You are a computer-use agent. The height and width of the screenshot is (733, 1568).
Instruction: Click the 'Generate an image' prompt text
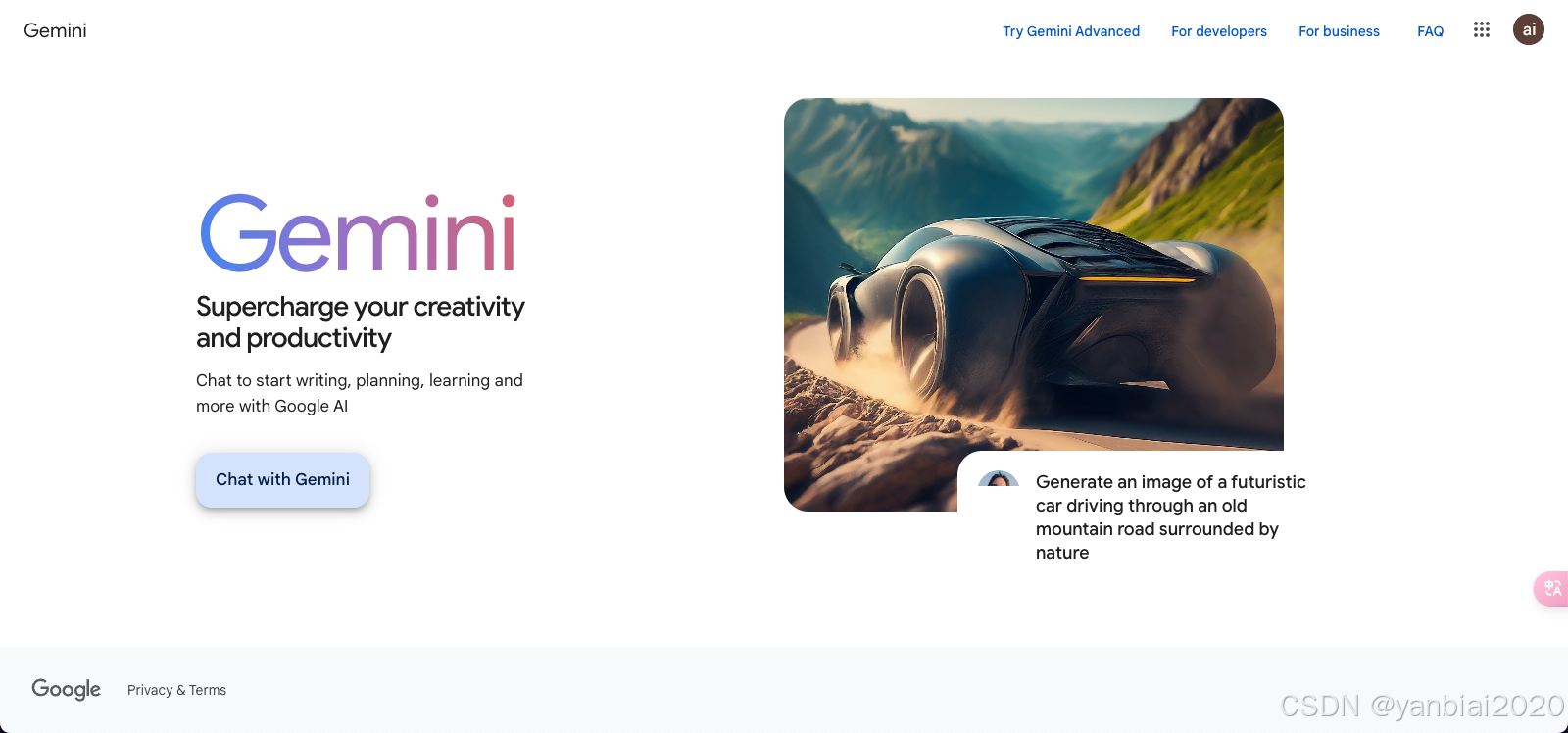[x=1171, y=517]
